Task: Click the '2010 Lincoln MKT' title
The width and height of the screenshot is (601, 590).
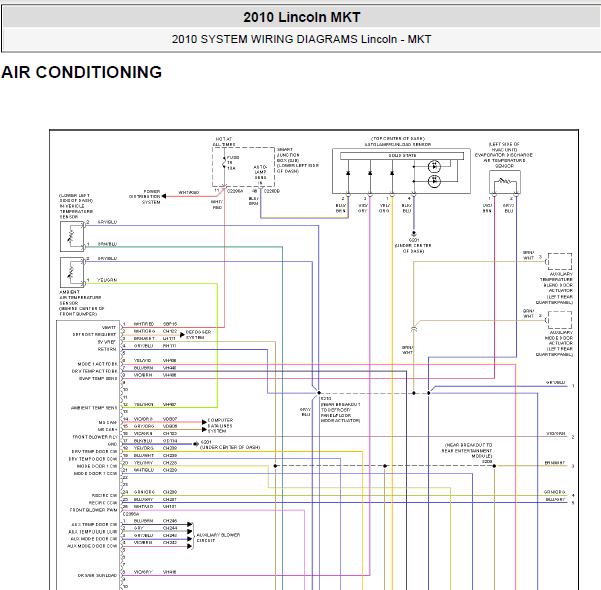Action: click(302, 17)
